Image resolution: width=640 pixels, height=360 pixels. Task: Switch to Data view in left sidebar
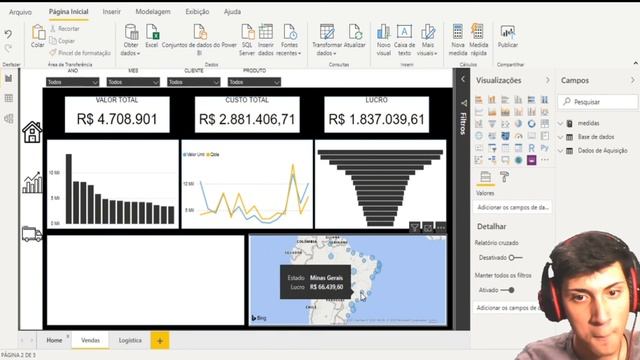[x=9, y=98]
